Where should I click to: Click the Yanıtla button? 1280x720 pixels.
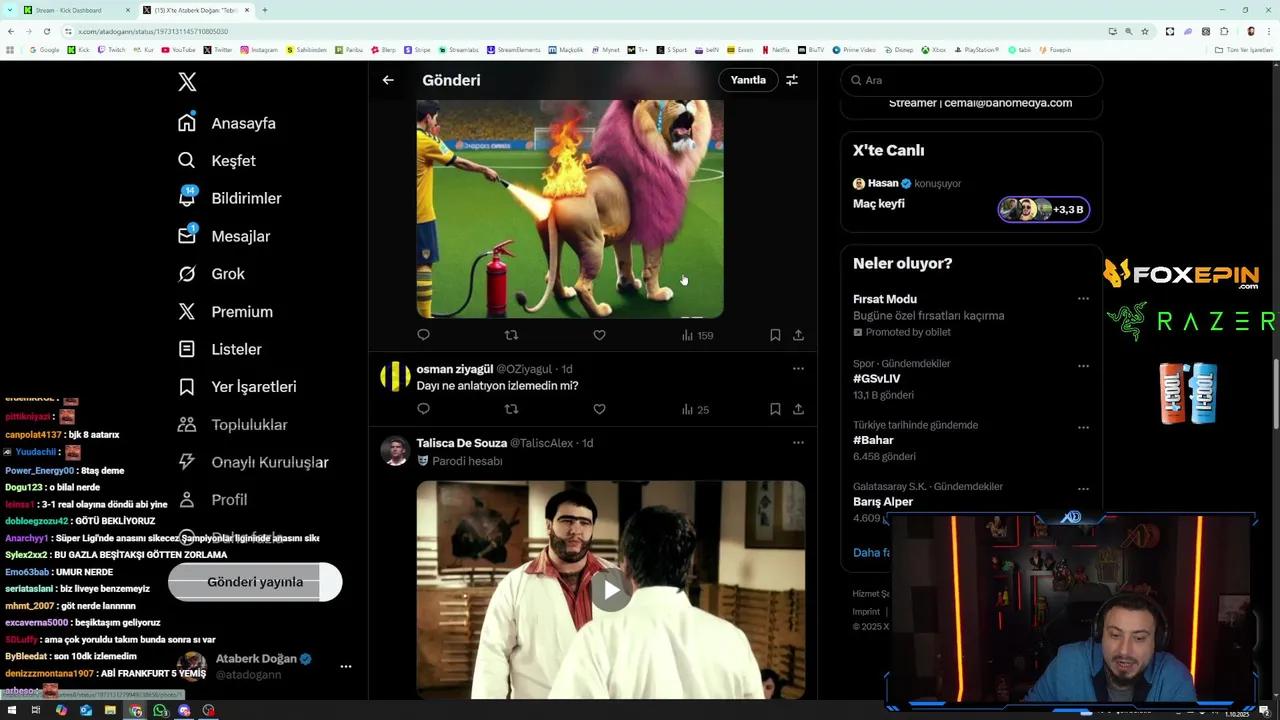tap(748, 80)
